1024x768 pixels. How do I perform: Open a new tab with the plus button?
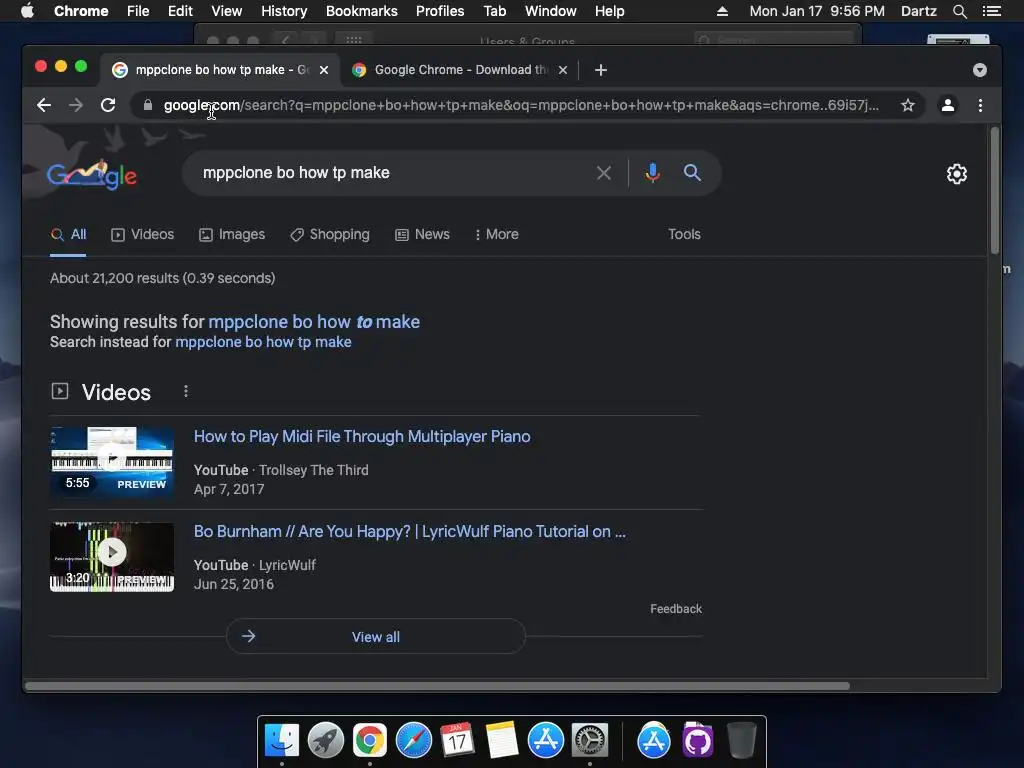pos(601,70)
